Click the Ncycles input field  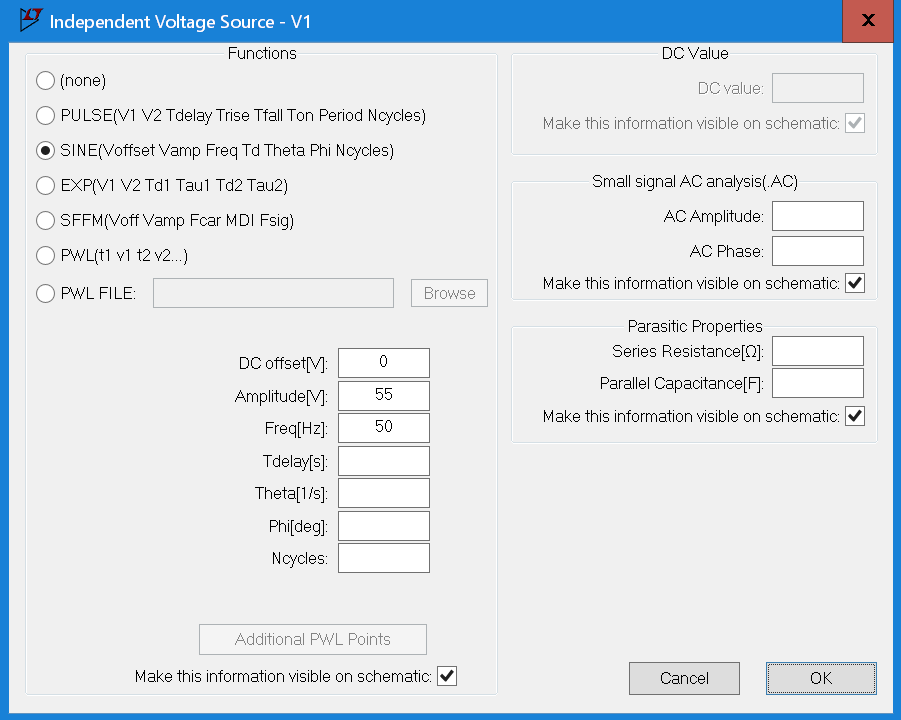384,558
